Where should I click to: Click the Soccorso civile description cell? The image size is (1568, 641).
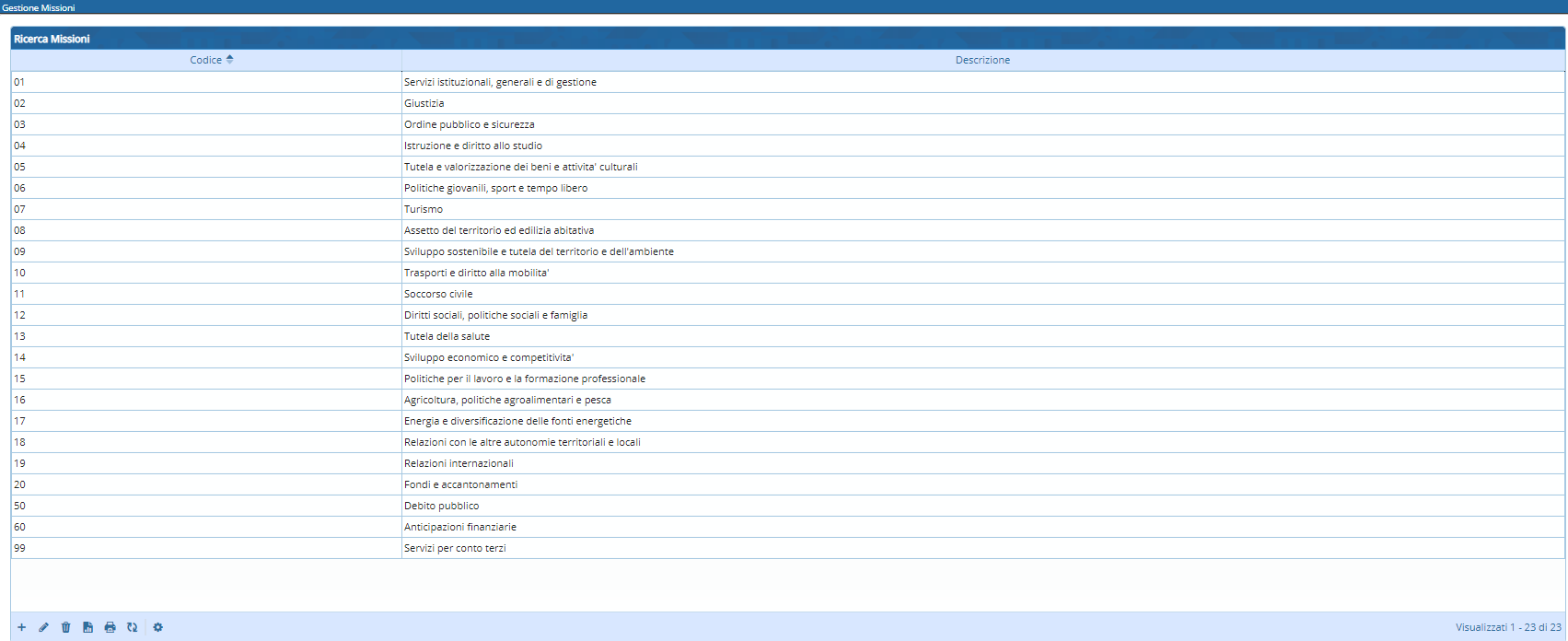(438, 294)
